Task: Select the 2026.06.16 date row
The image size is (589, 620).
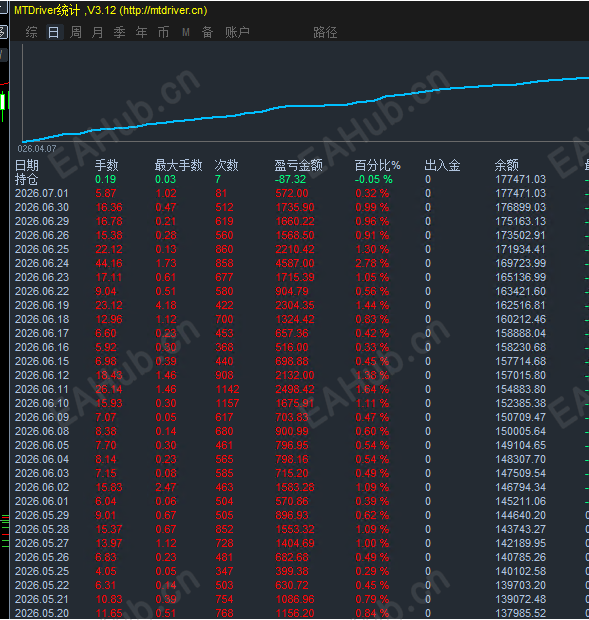Action: click(x=42, y=347)
